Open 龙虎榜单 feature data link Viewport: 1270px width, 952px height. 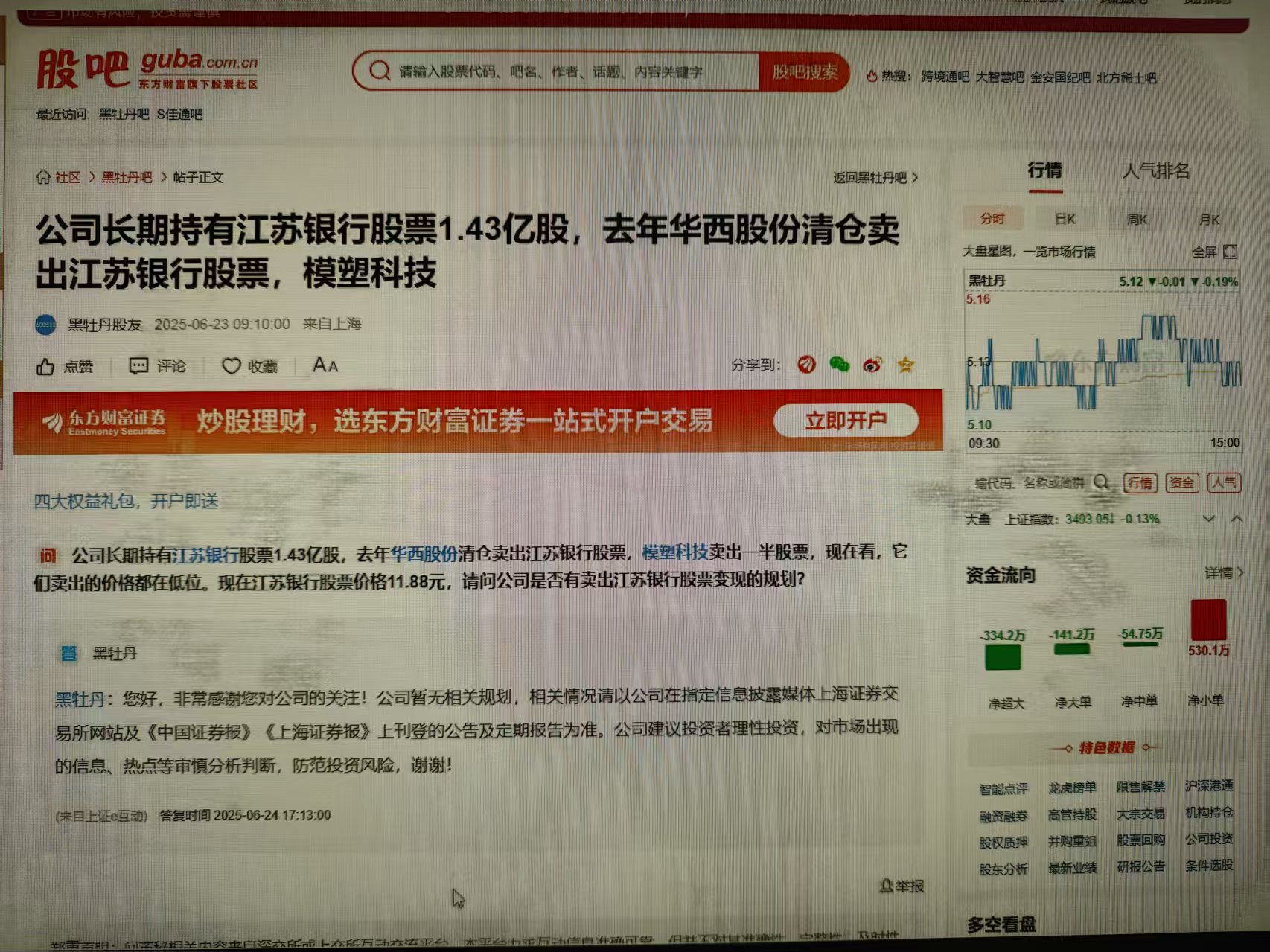coord(1072,788)
